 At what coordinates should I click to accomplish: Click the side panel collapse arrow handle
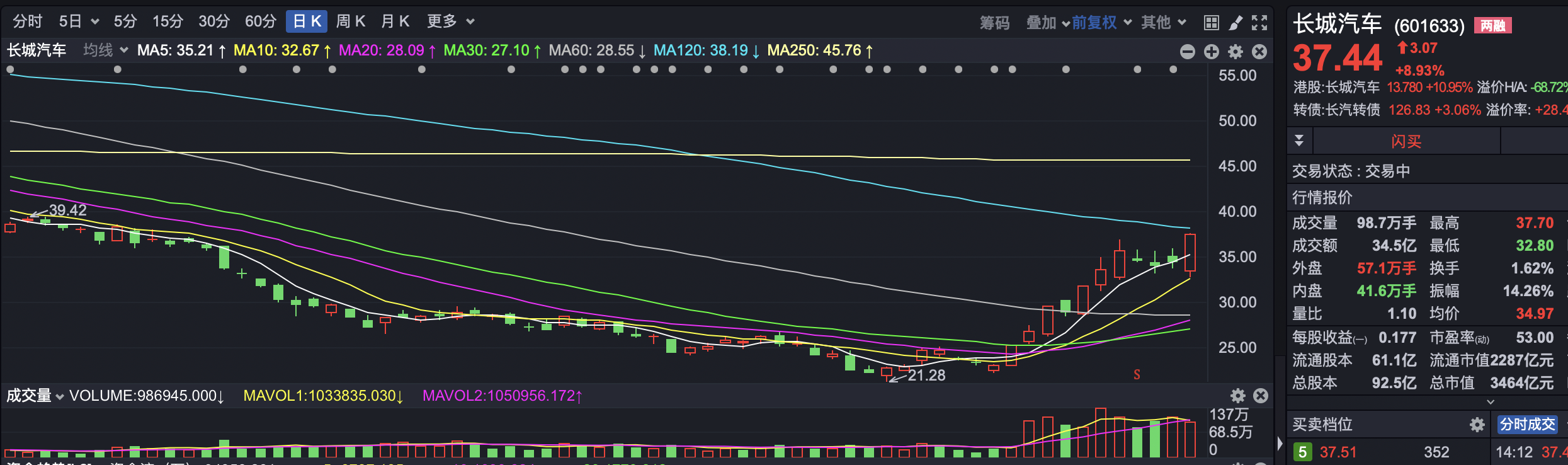[1280, 442]
